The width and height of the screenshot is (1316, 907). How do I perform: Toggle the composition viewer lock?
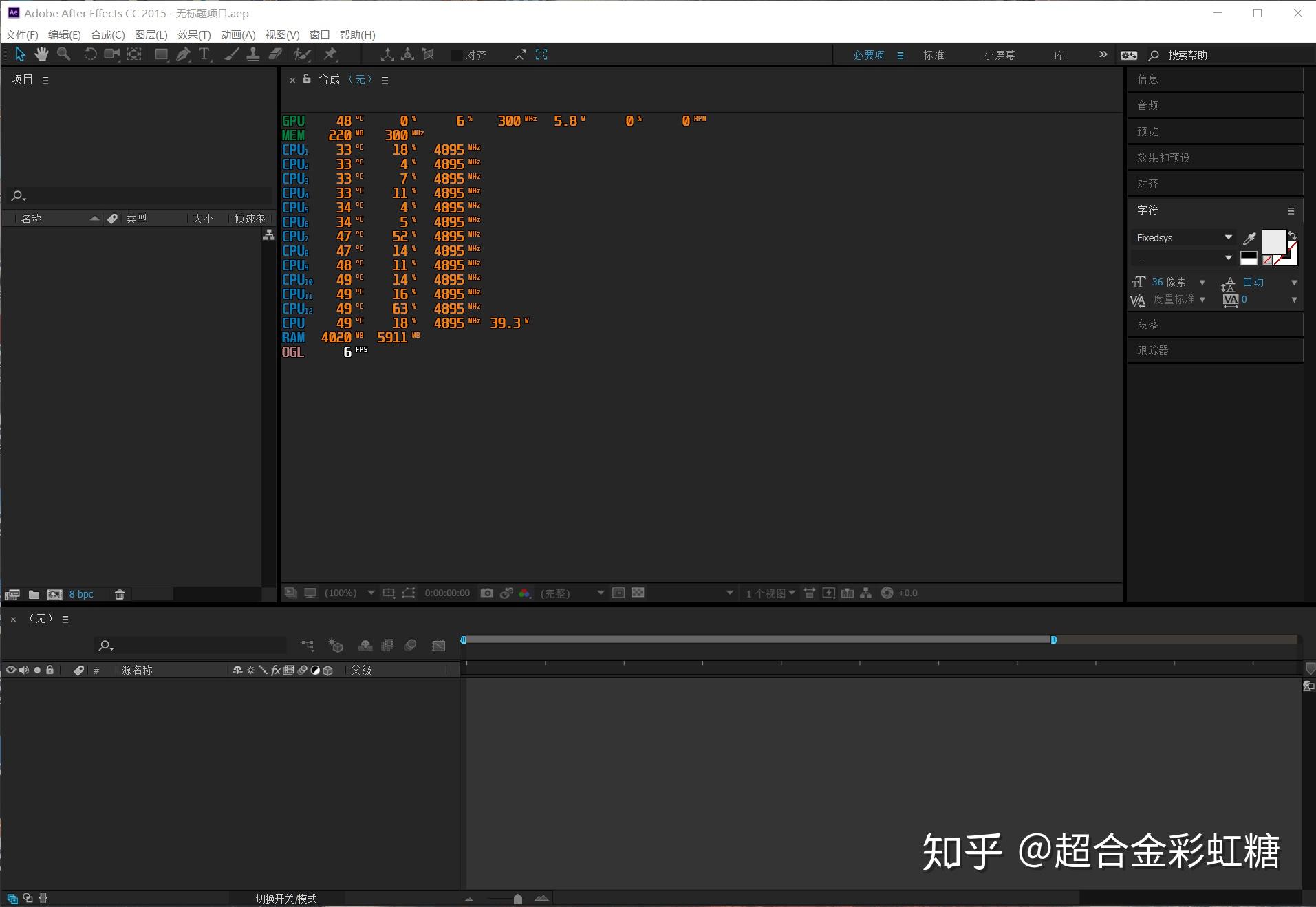pyautogui.click(x=307, y=79)
